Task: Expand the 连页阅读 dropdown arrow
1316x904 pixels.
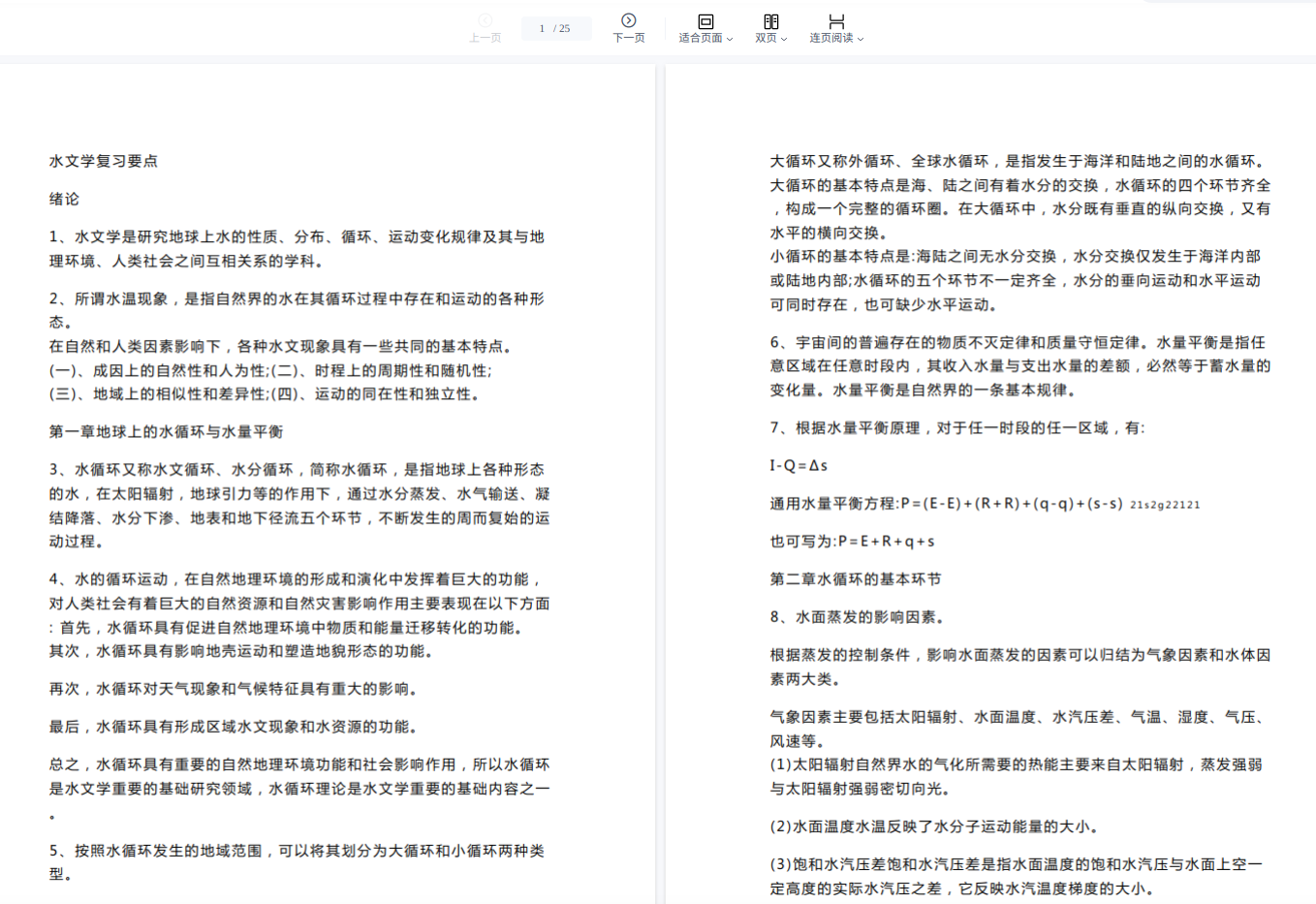Action: [x=861, y=39]
